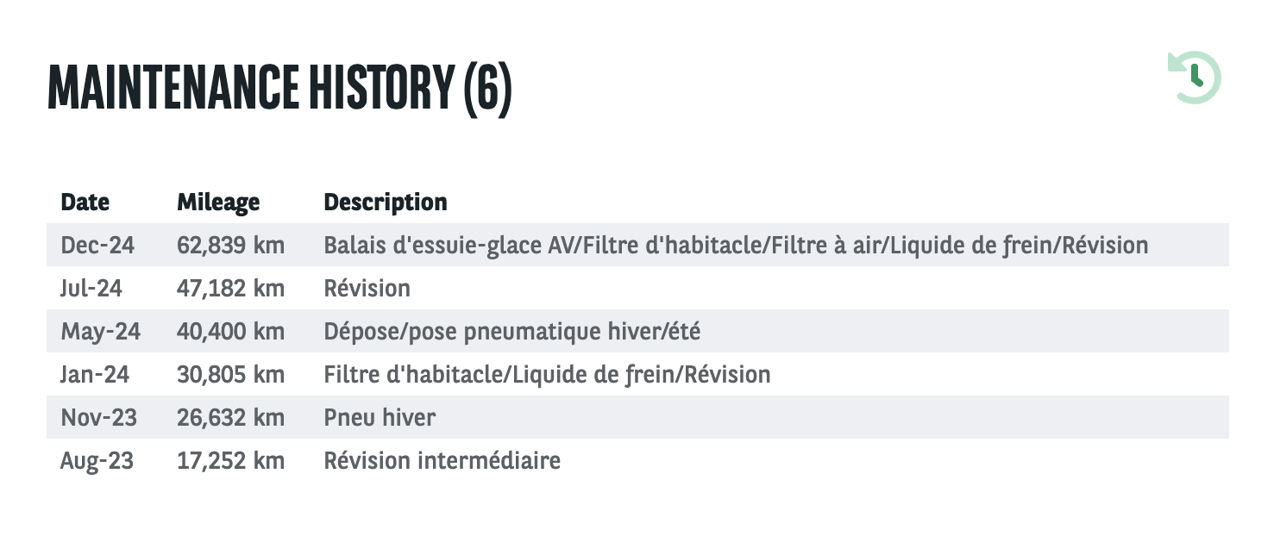This screenshot has height=536, width=1280.
Task: Open the Dec-24 maintenance row
Action: coord(638,245)
